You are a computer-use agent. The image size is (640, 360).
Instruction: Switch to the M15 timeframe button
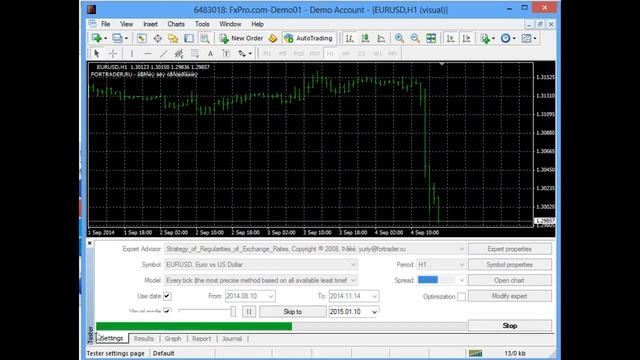coord(298,53)
